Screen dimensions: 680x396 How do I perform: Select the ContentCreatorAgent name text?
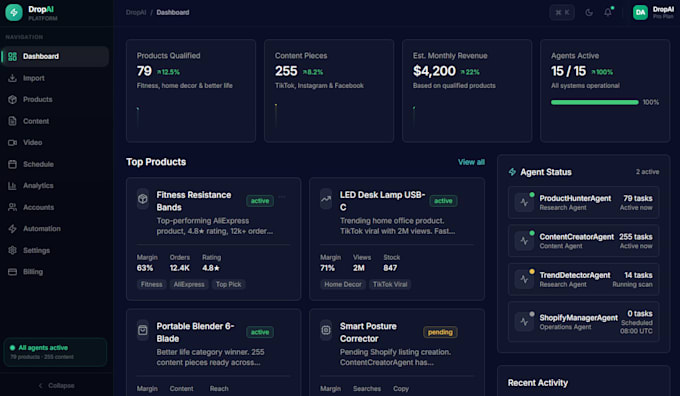pyautogui.click(x=576, y=237)
